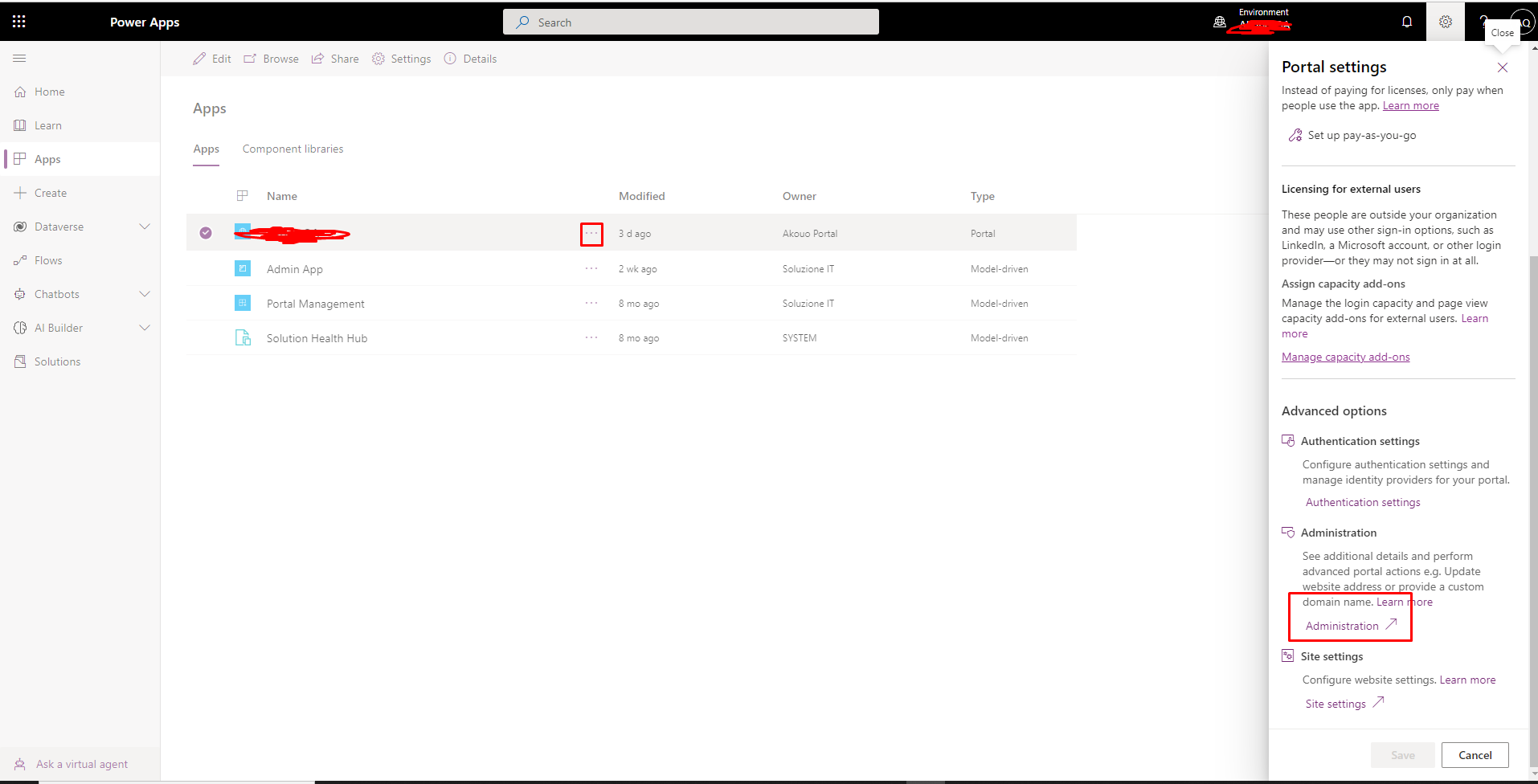Expand the AI Builder section

(x=145, y=327)
